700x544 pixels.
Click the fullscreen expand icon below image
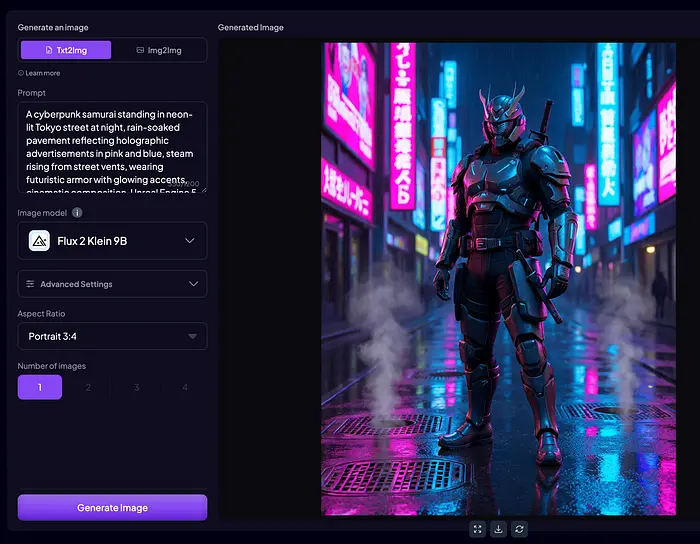click(478, 529)
